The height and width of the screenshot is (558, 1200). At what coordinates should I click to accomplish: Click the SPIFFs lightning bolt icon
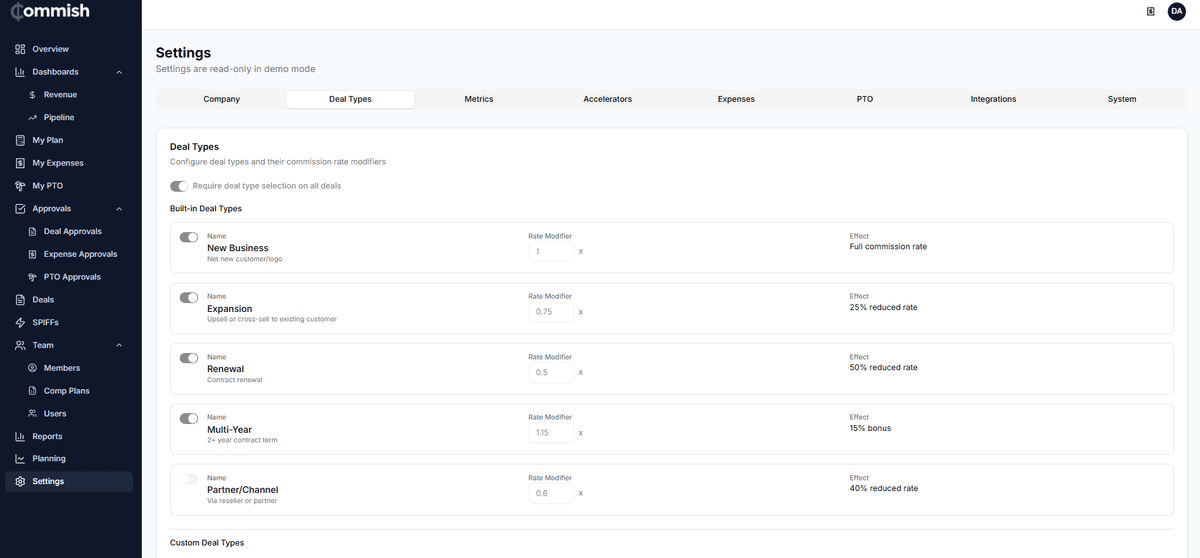[x=20, y=323]
